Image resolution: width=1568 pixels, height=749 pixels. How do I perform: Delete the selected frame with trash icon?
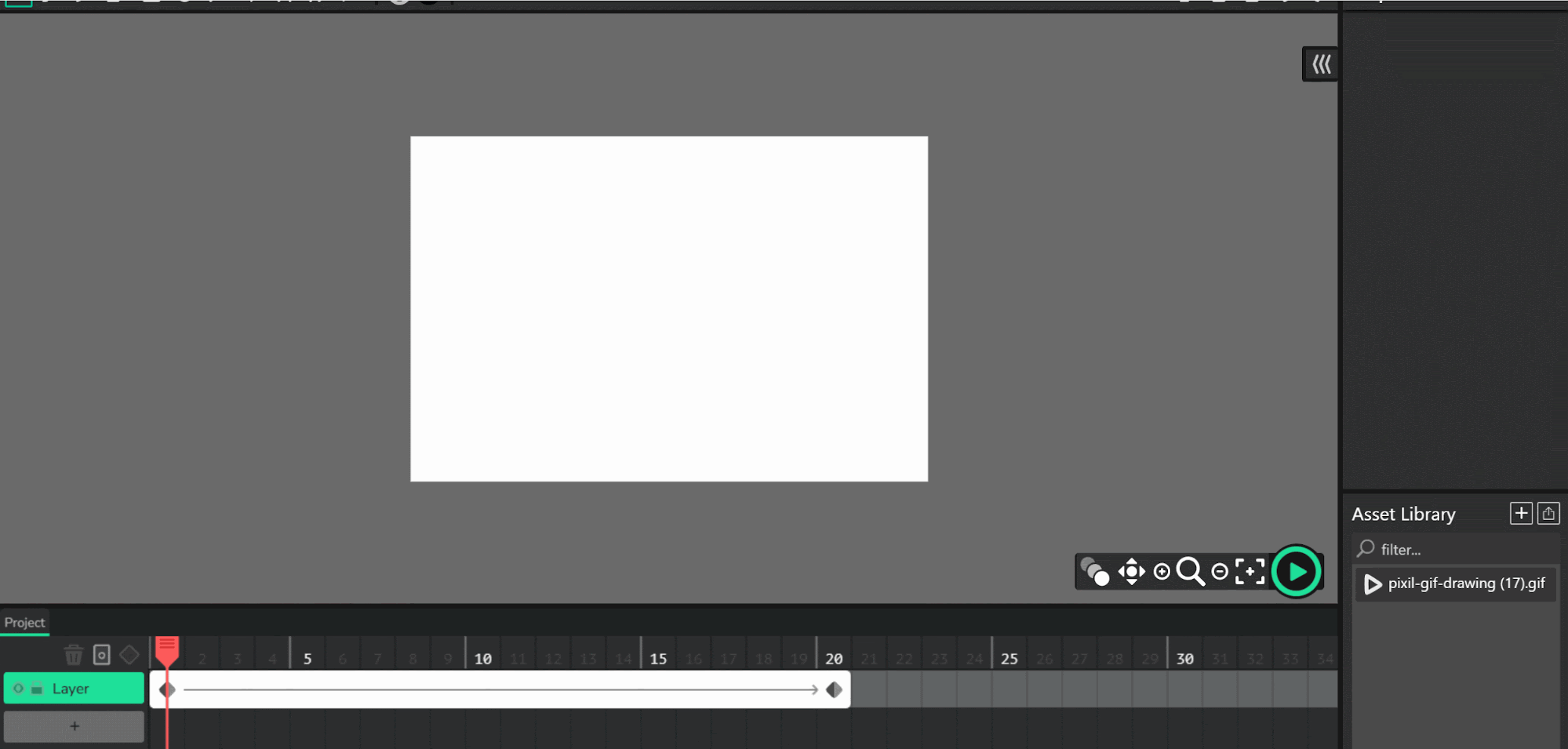click(x=73, y=654)
